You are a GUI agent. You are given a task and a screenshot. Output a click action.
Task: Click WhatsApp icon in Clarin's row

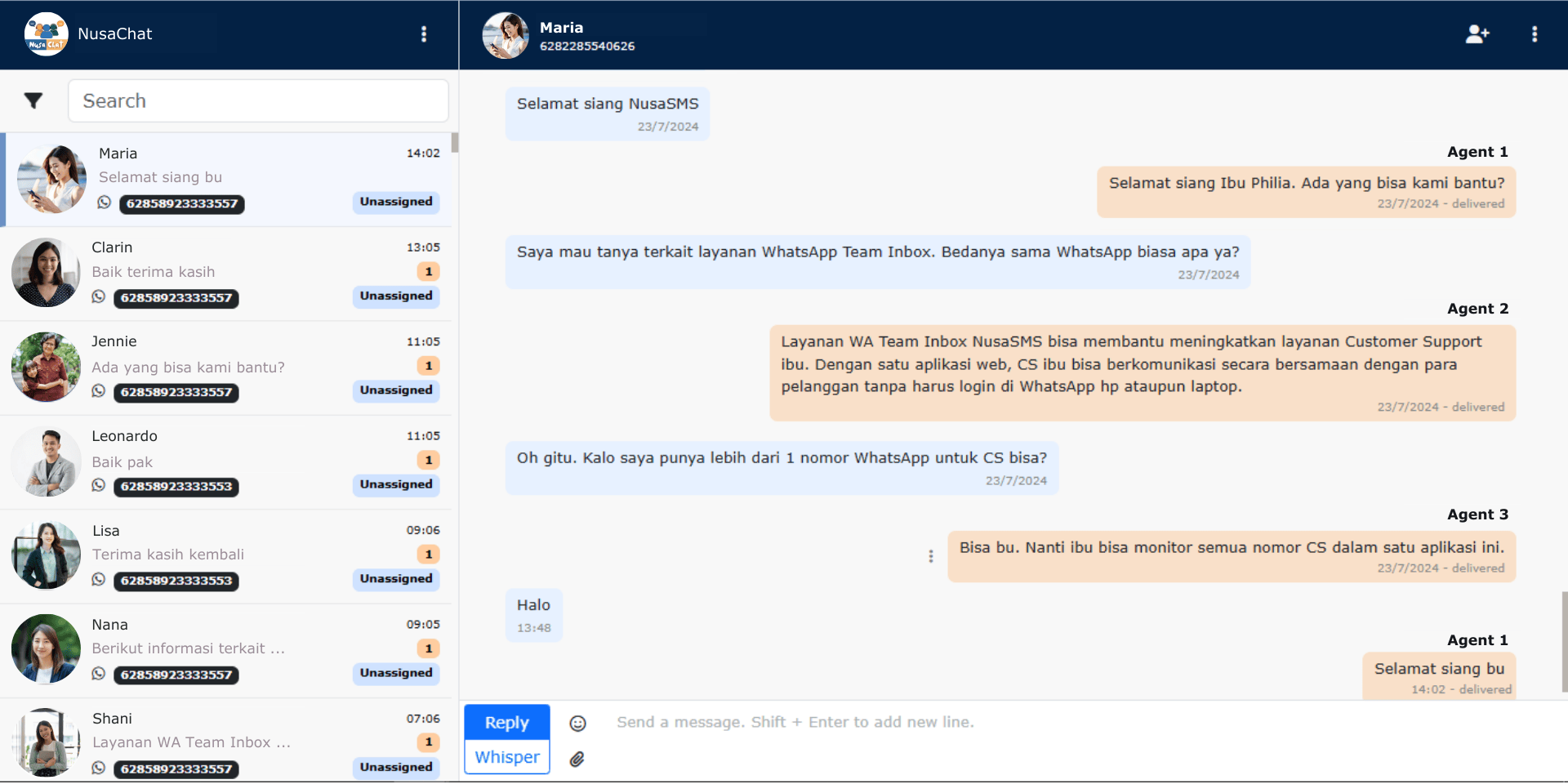point(99,296)
